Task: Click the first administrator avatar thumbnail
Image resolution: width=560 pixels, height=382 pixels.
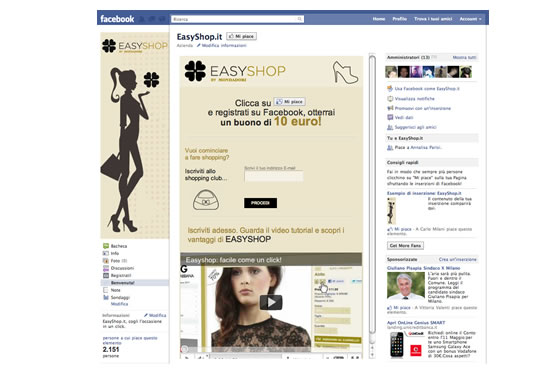Action: point(391,72)
